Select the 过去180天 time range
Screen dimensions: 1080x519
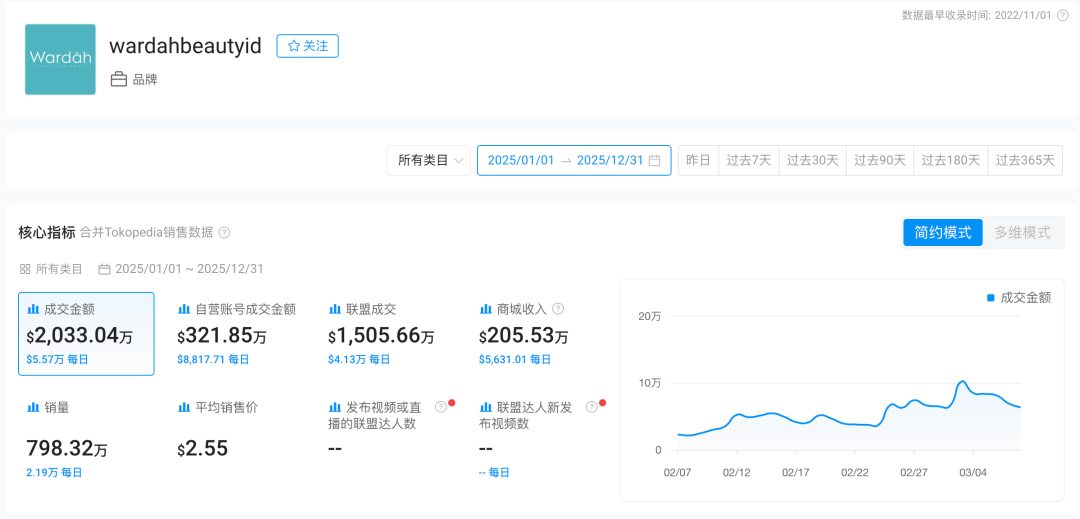pos(951,160)
